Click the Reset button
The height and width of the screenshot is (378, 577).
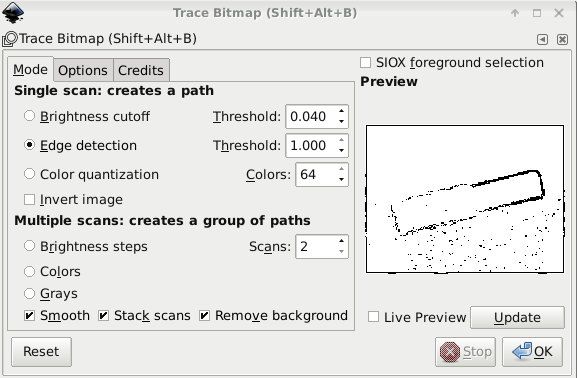click(x=41, y=352)
